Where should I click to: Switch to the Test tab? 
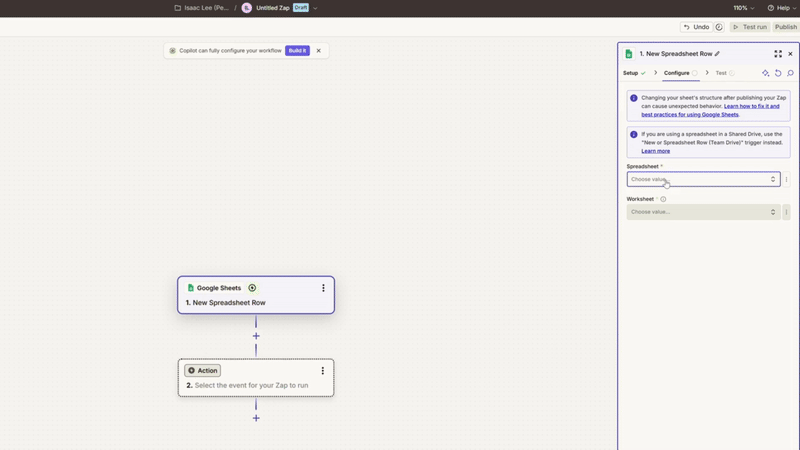click(x=721, y=73)
